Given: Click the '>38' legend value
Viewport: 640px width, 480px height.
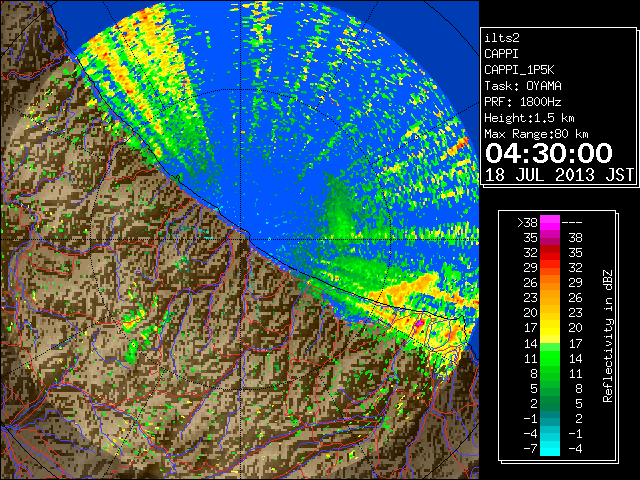Looking at the screenshot, I should 527,223.
